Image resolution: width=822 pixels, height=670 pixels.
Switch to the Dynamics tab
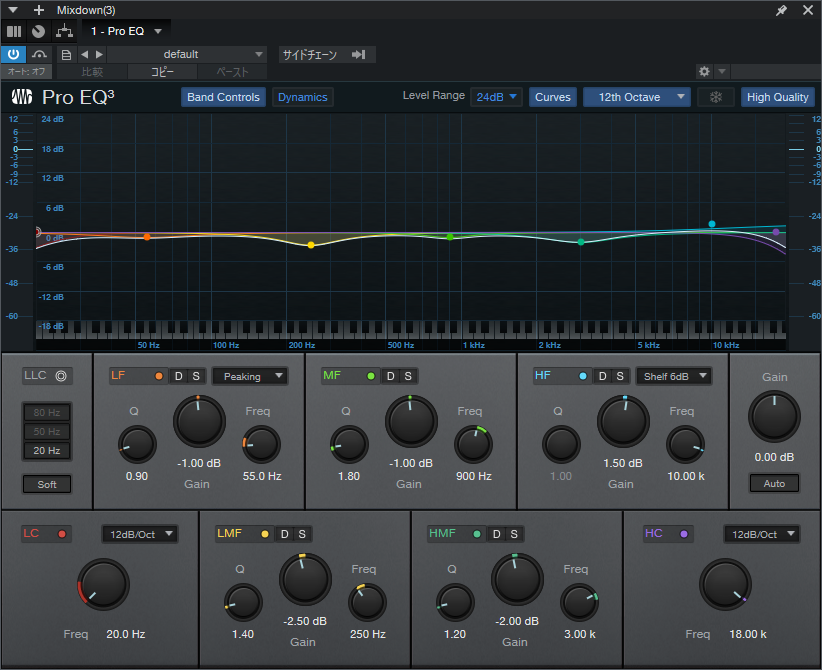click(302, 97)
